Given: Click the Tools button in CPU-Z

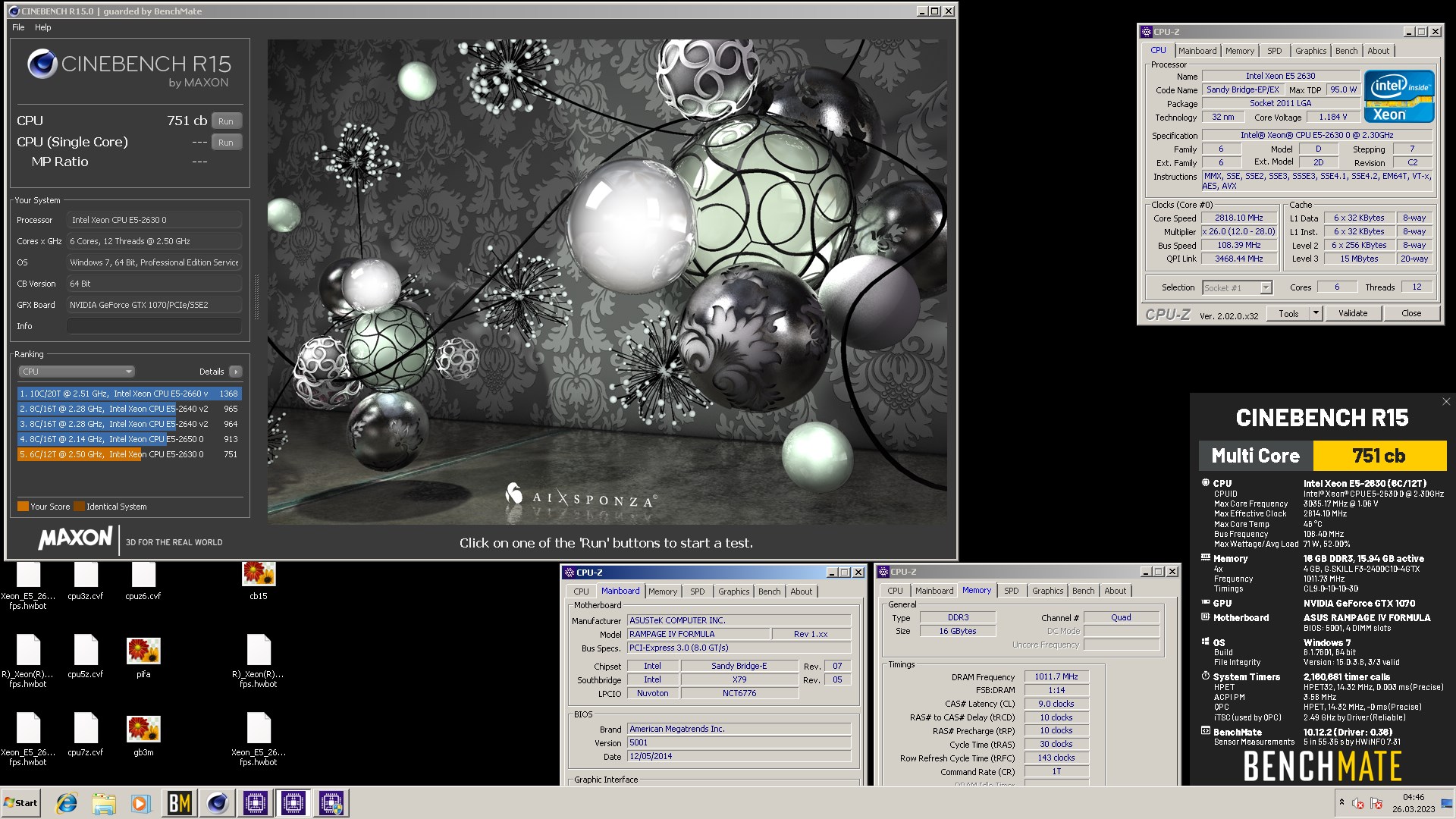Looking at the screenshot, I should pos(1288,313).
